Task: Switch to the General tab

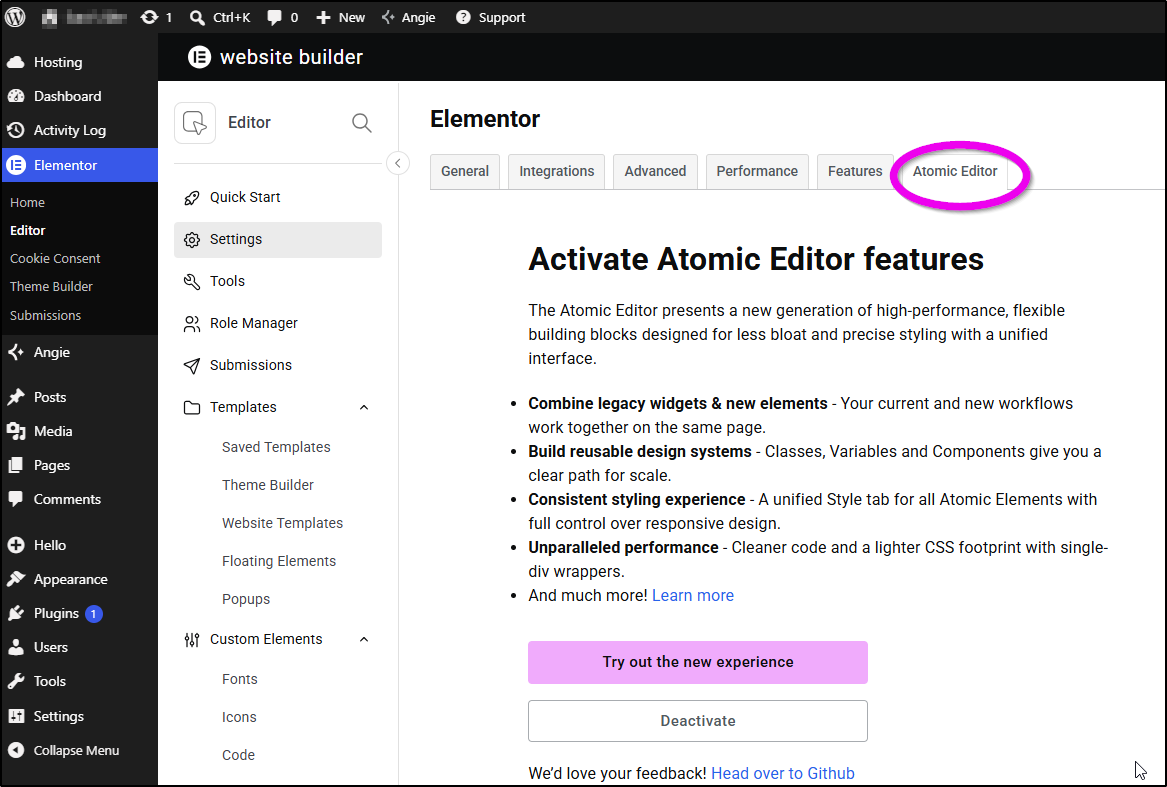Action: (x=465, y=172)
